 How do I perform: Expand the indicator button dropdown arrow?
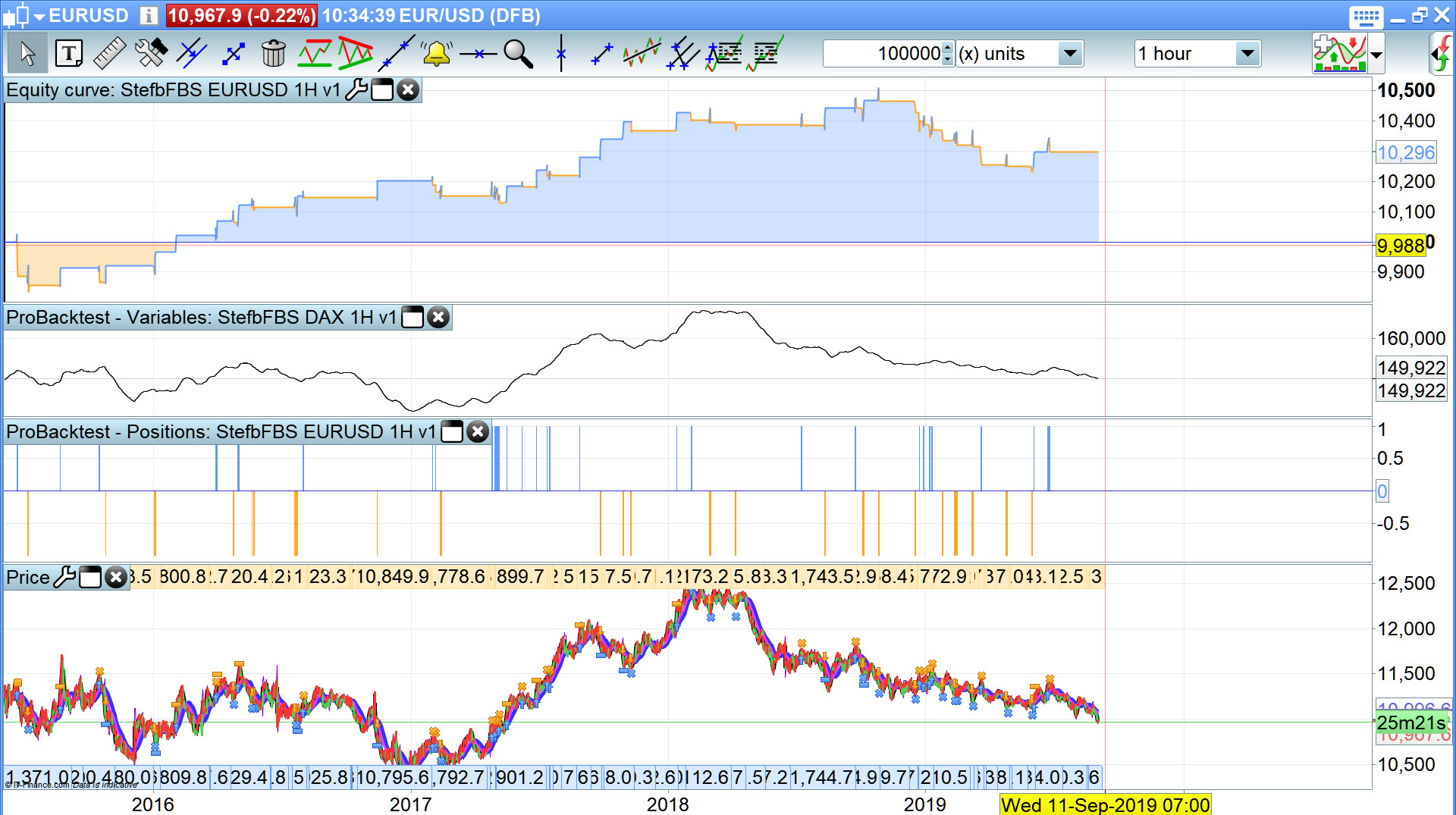(1376, 55)
